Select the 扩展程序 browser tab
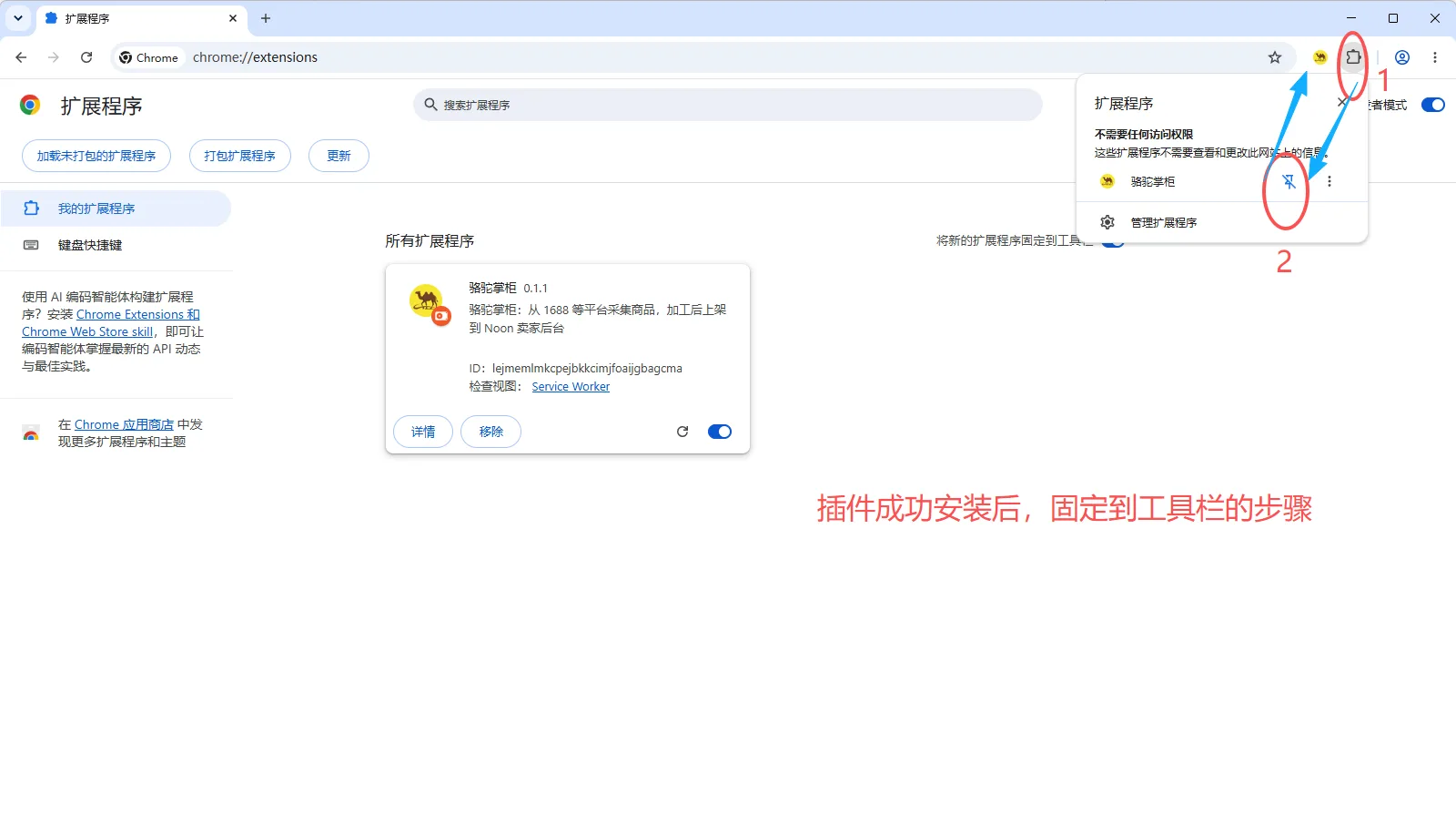Viewport: 1456px width, 814px height. 141,18
